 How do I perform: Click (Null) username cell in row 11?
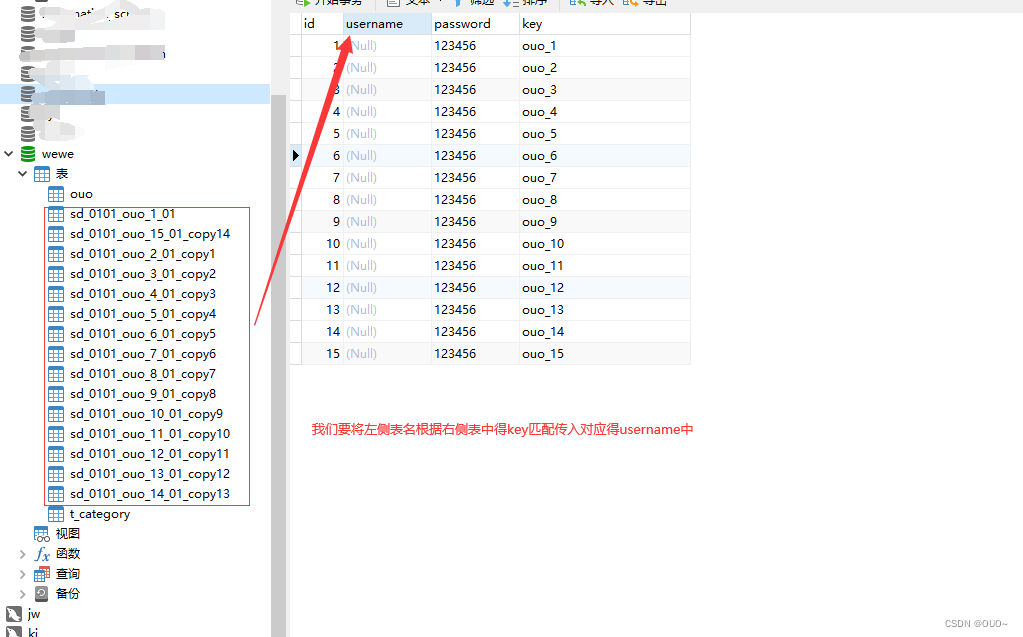click(388, 266)
